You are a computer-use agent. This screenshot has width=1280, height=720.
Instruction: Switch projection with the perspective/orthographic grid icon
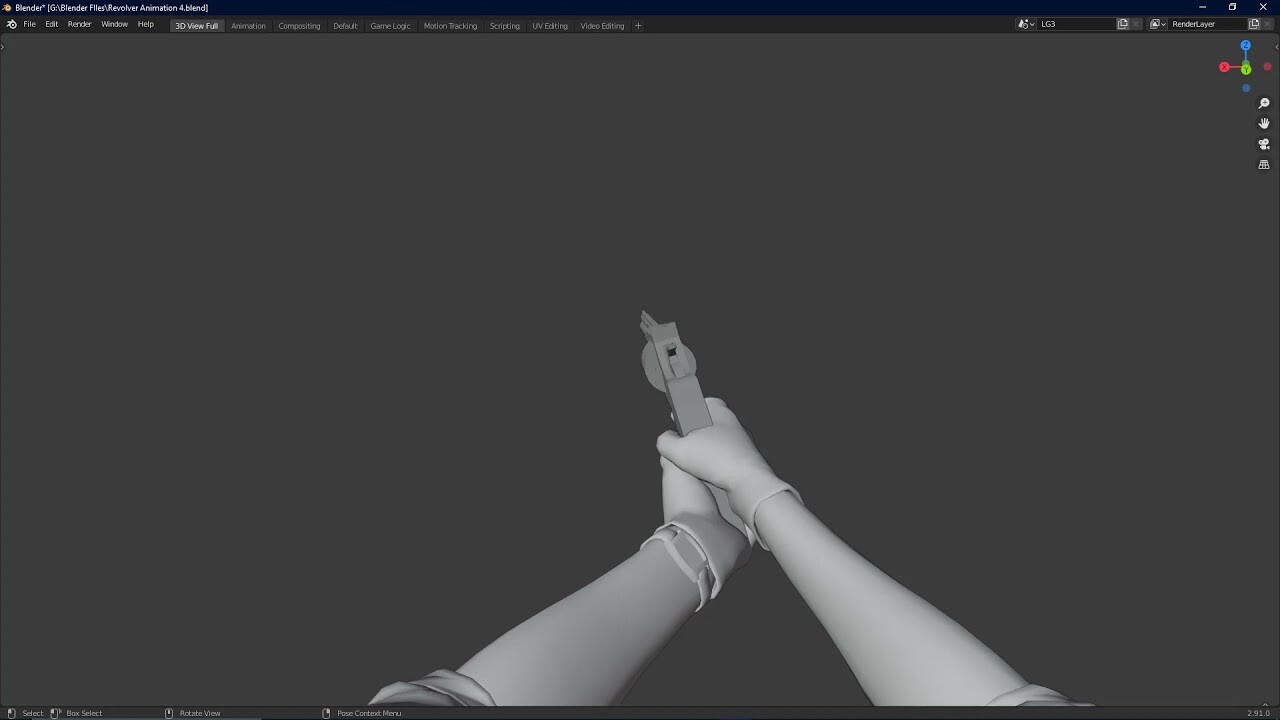pyautogui.click(x=1264, y=164)
